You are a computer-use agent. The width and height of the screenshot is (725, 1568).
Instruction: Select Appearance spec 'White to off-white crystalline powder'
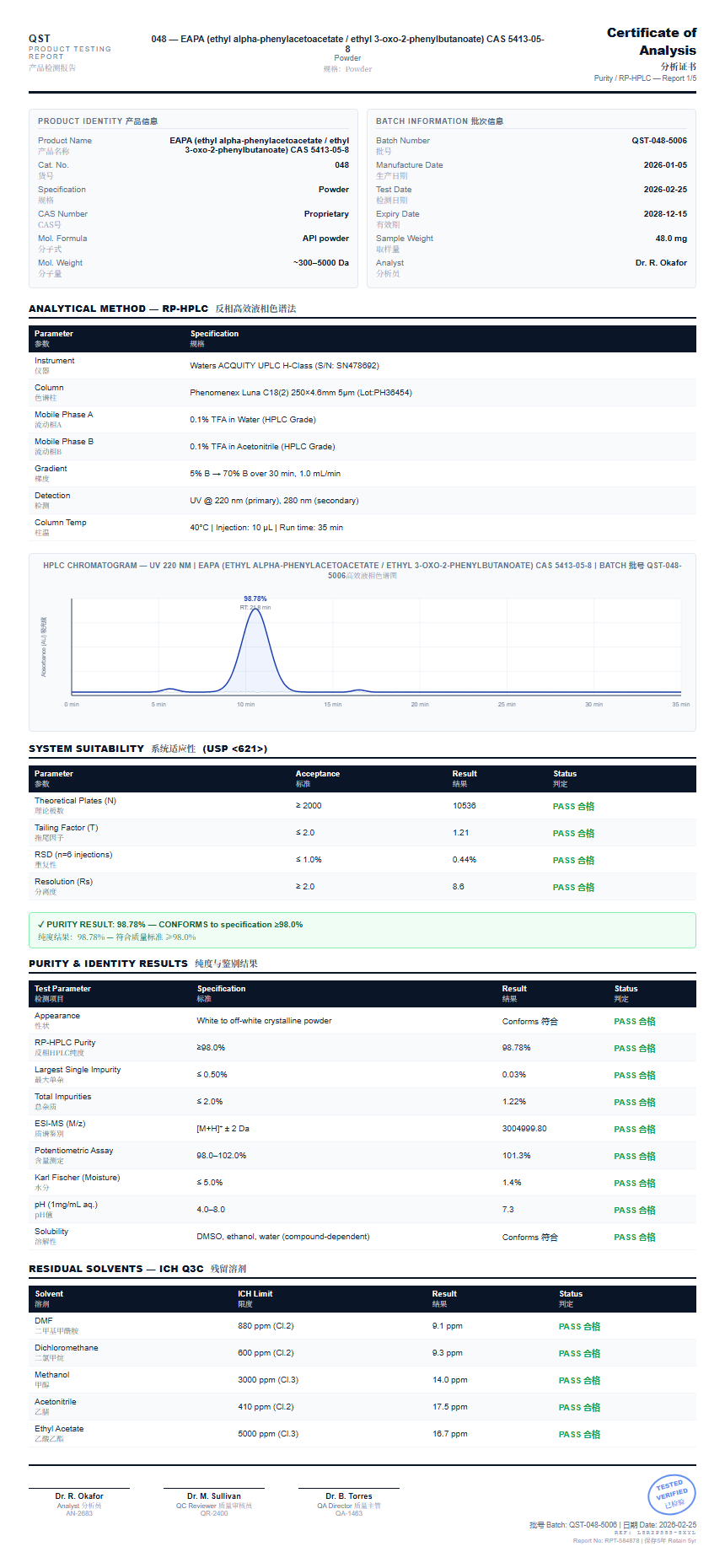point(264,1021)
